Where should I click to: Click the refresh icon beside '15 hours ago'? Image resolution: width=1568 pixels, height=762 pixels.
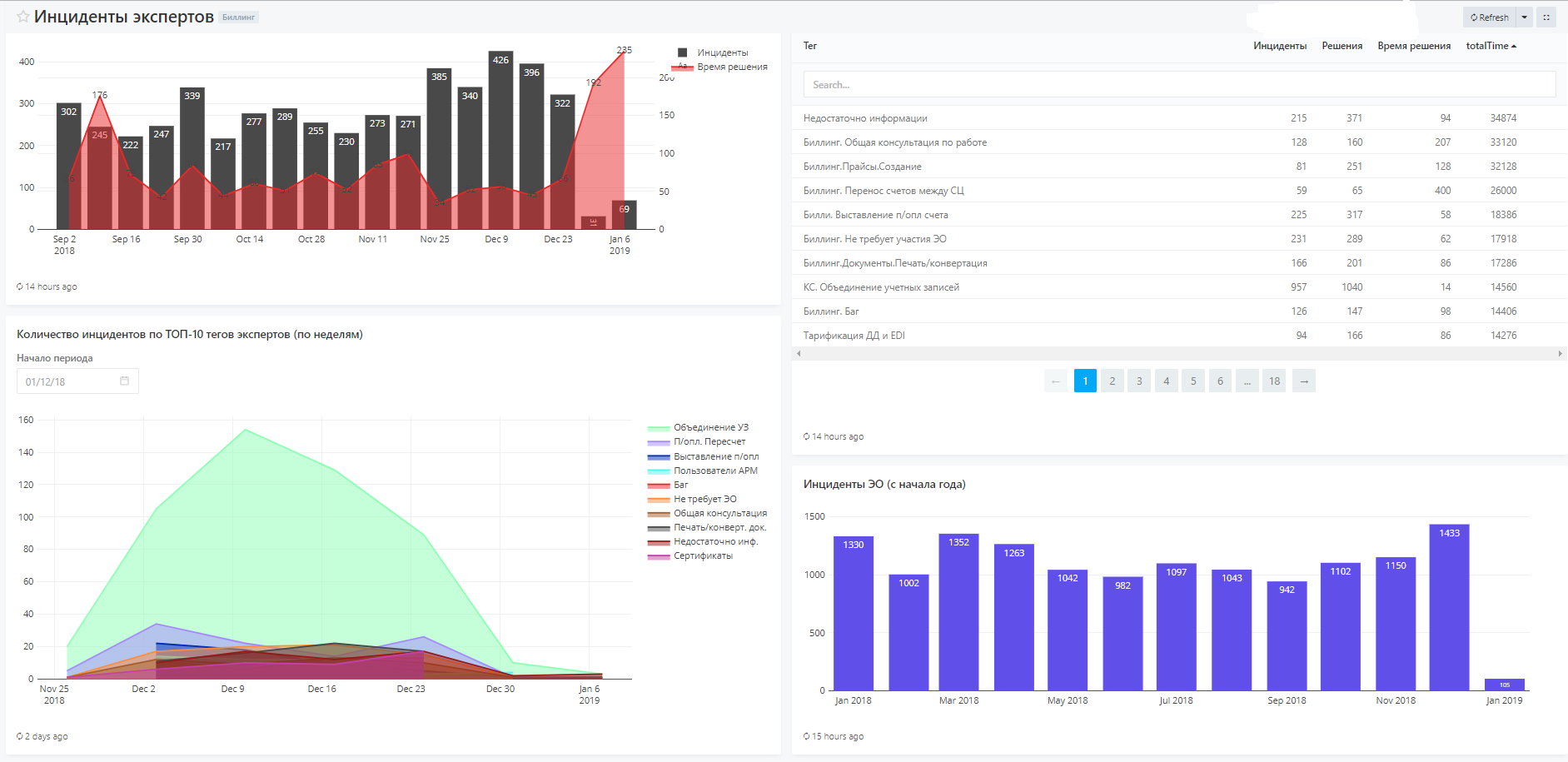(x=807, y=736)
